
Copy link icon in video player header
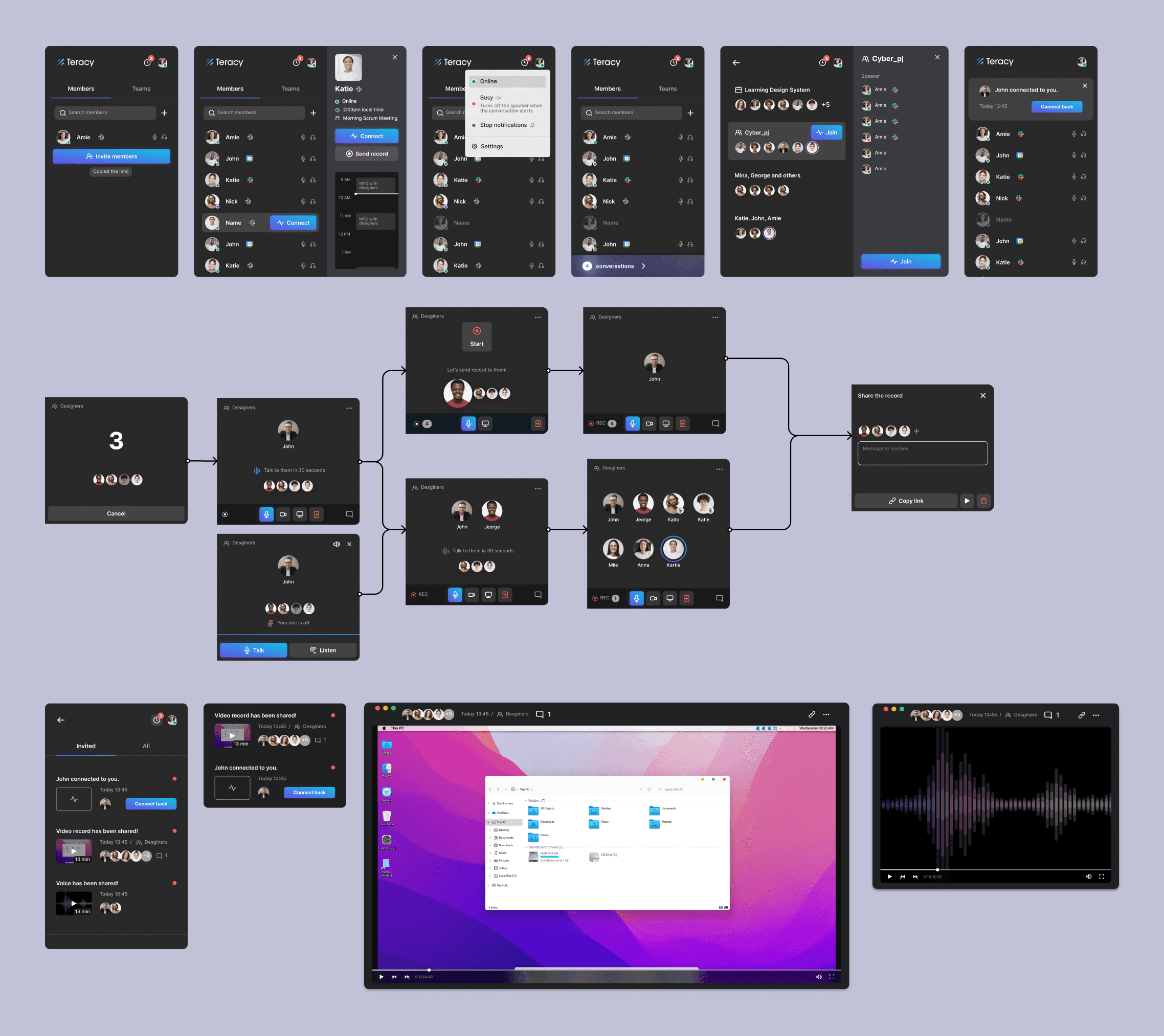[x=812, y=714]
